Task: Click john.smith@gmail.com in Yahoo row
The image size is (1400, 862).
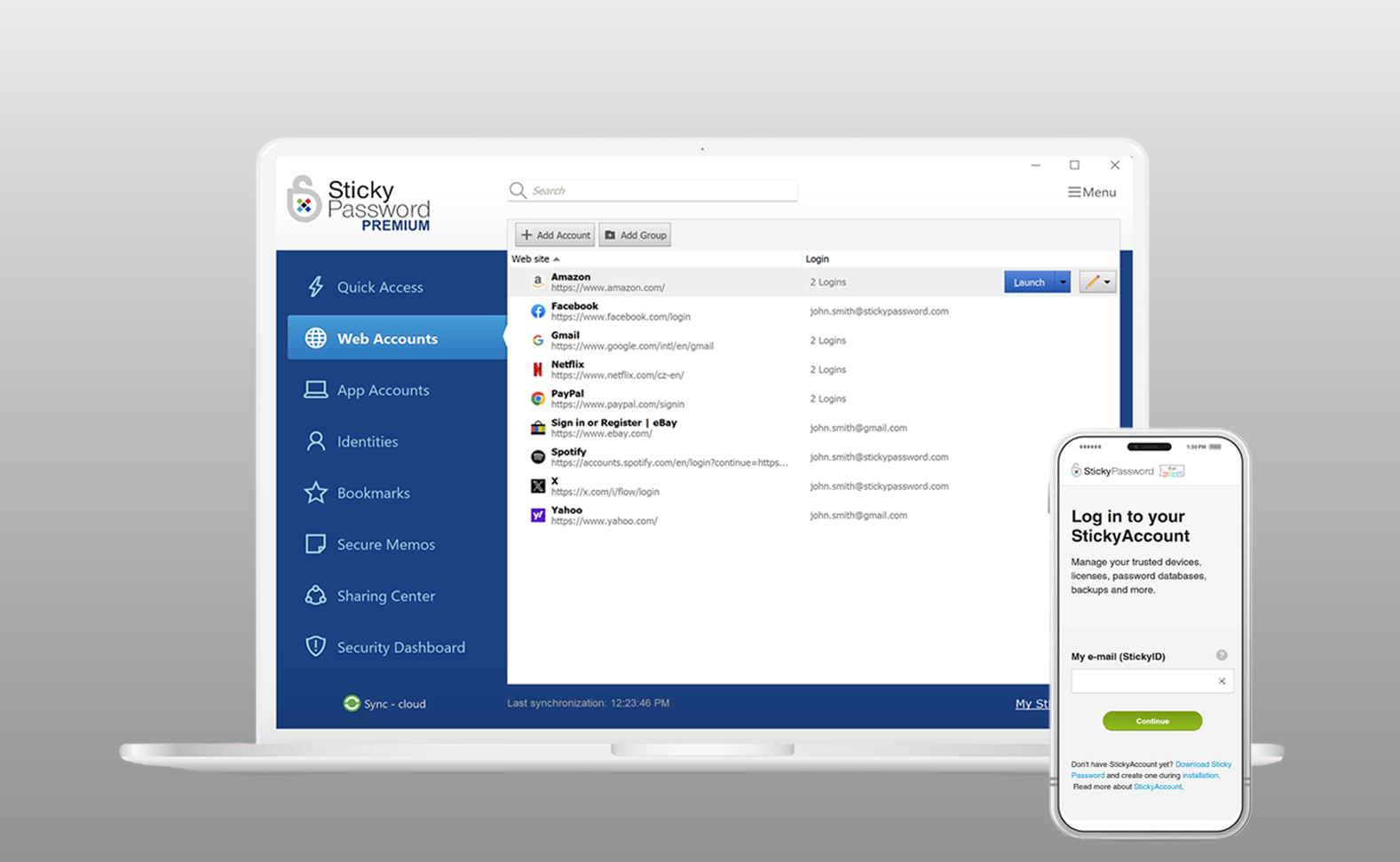Action: coord(858,515)
